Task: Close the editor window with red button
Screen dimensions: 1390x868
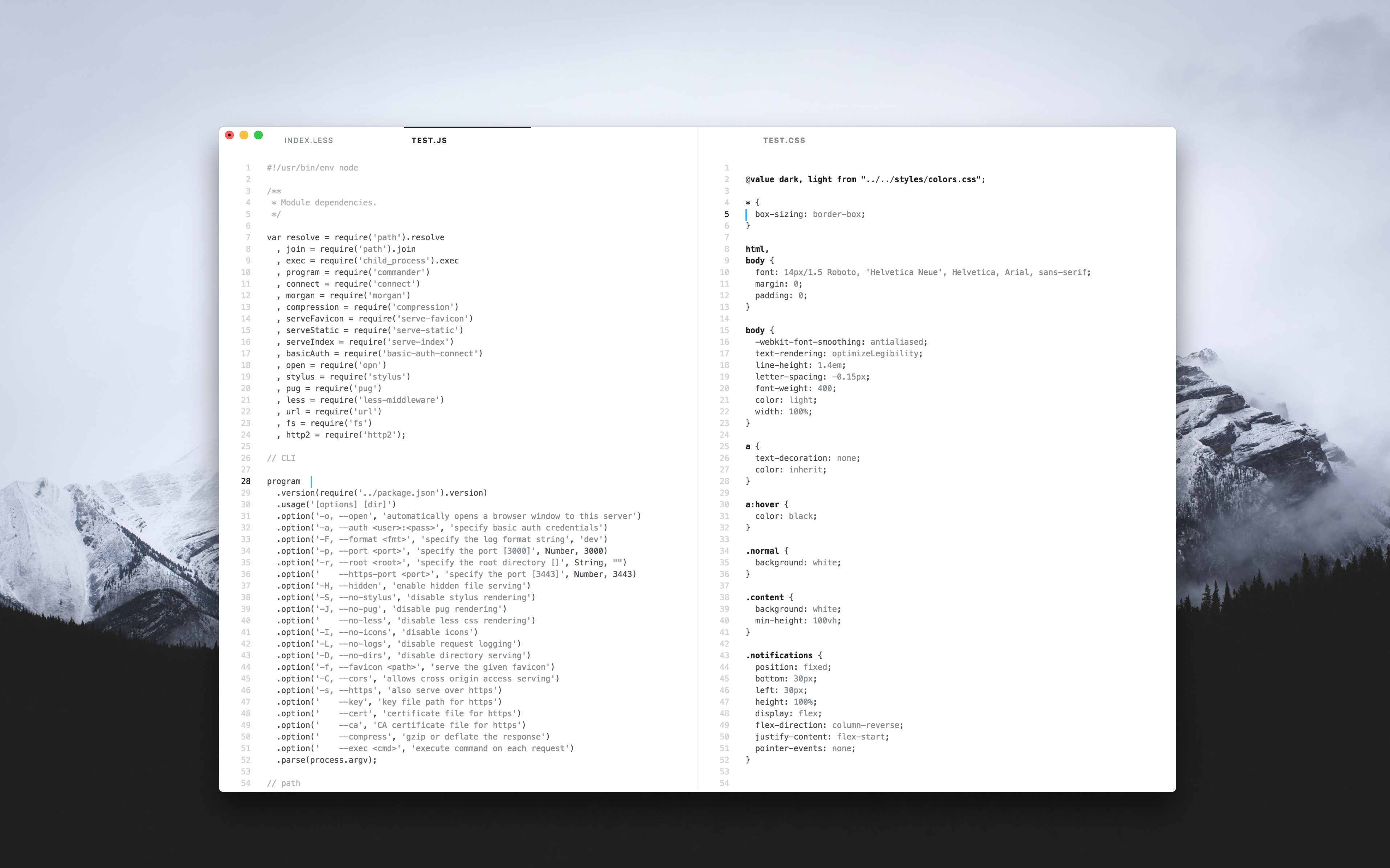Action: point(229,135)
